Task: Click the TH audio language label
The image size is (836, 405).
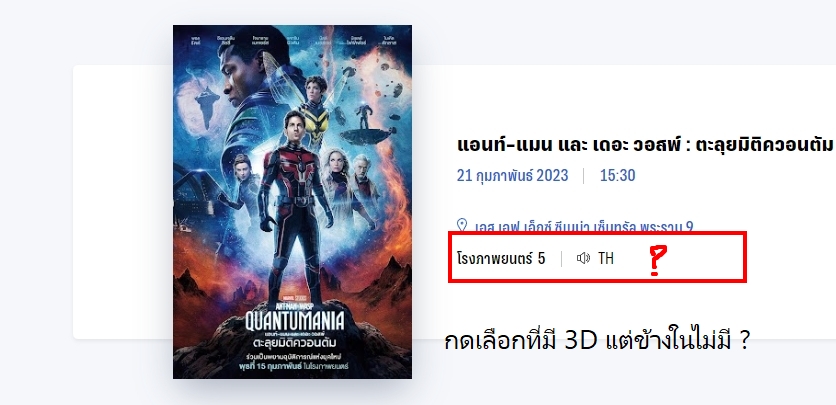Action: (x=606, y=258)
